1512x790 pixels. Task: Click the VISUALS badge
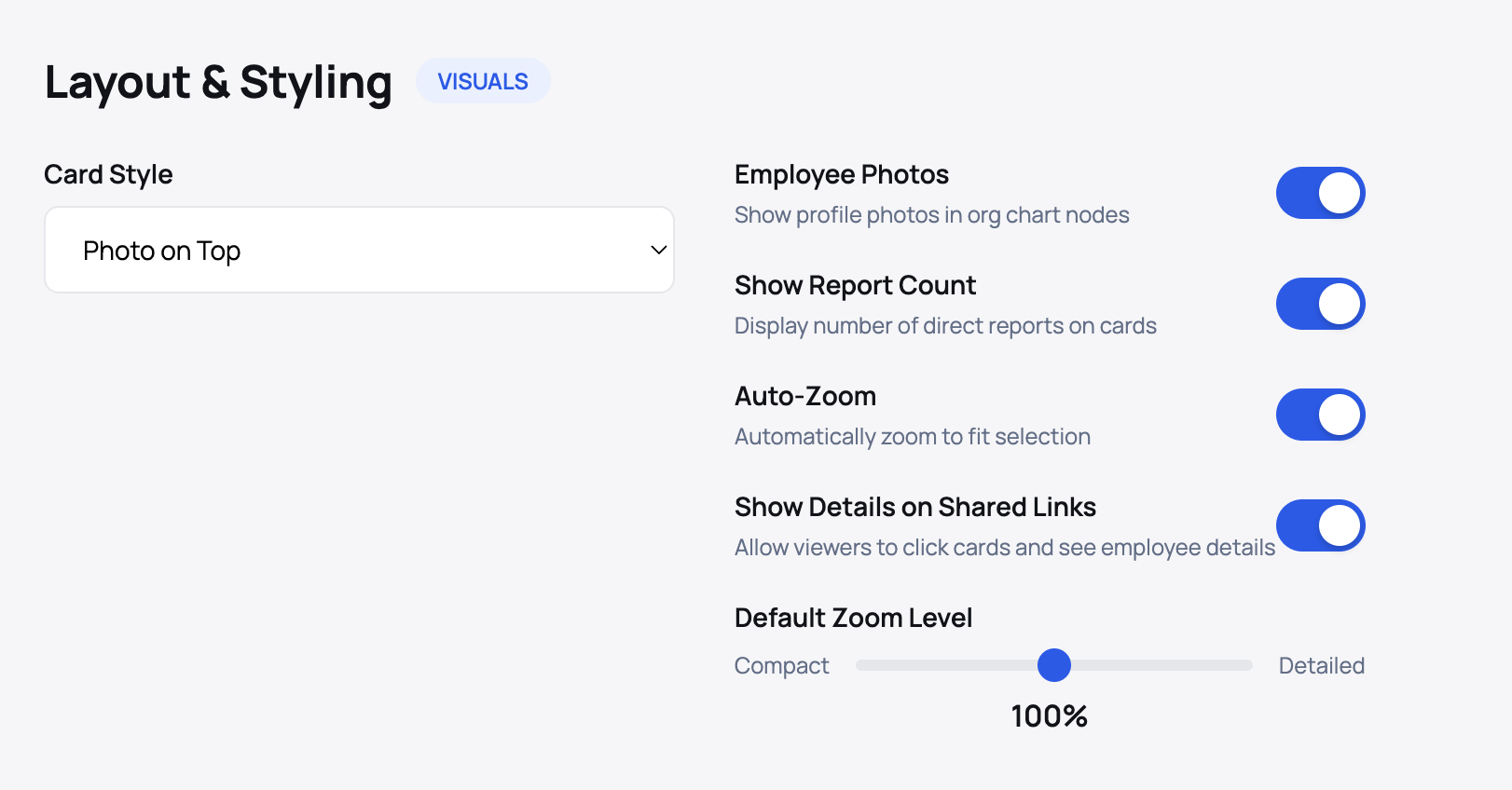[483, 81]
